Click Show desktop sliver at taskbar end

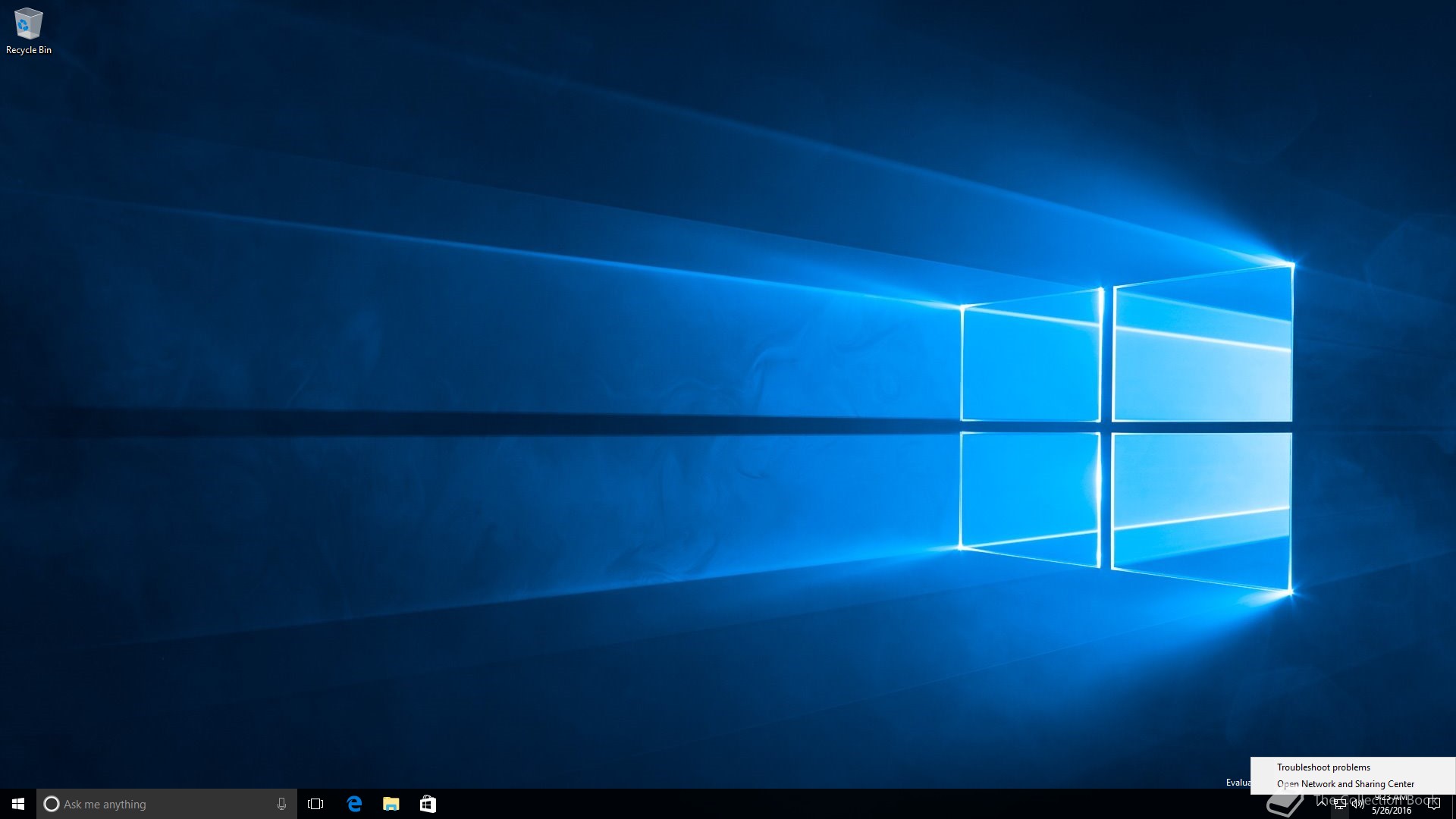pyautogui.click(x=1453, y=804)
